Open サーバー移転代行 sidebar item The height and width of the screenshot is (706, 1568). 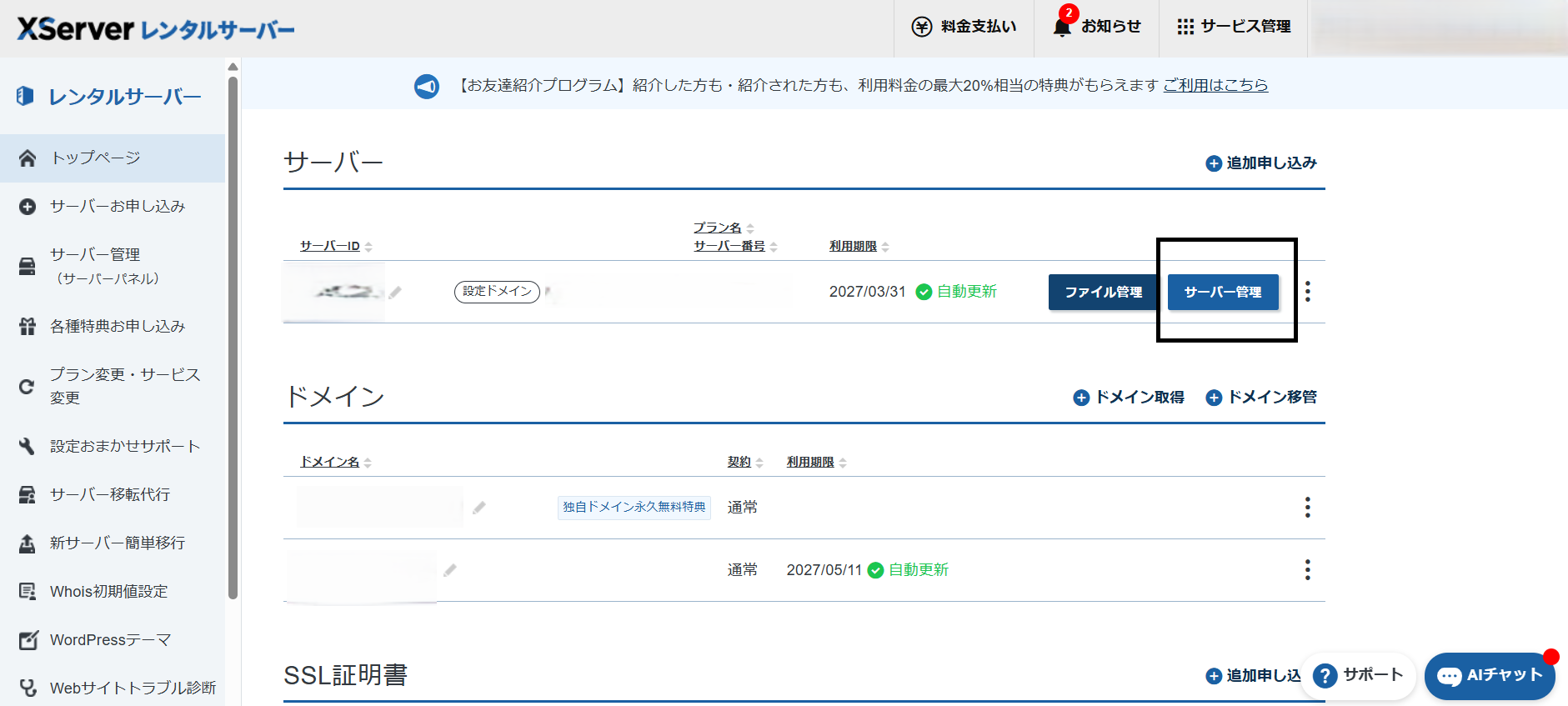(113, 494)
